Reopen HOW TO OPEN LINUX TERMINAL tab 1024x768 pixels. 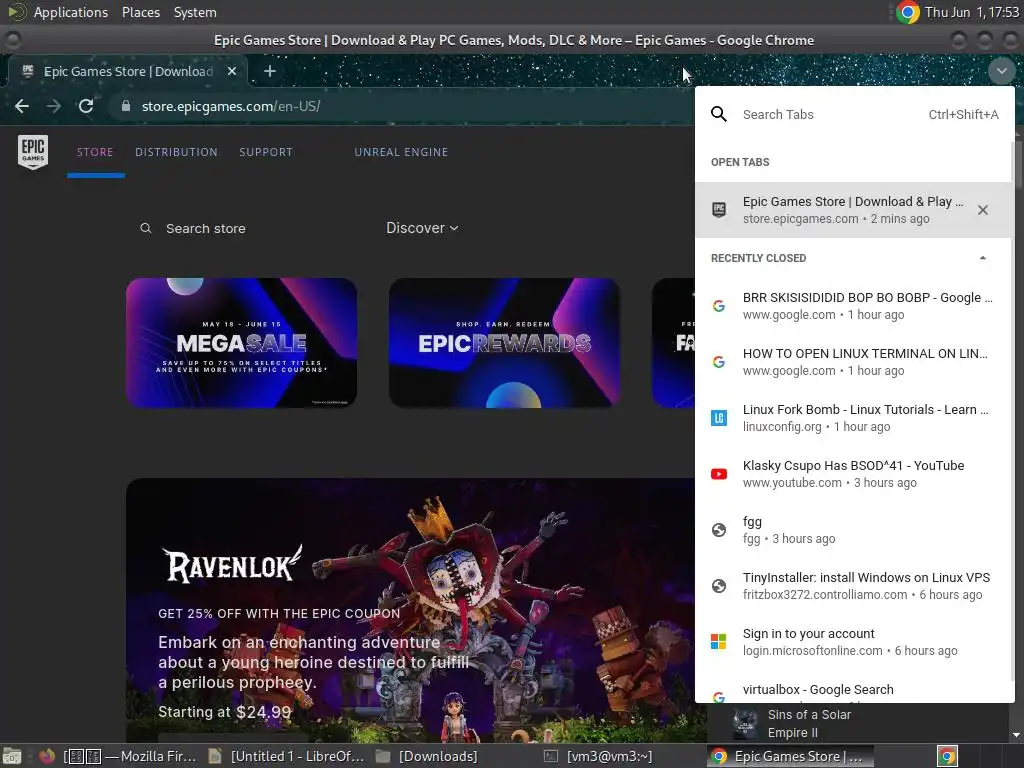click(854, 362)
